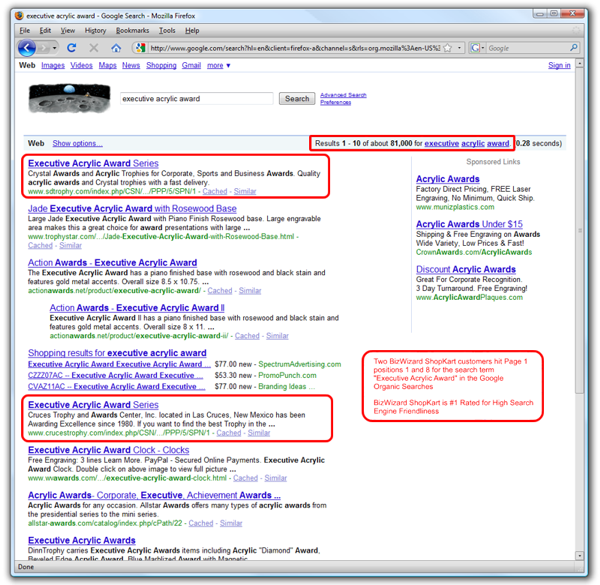Click Similar link for crucestrophy.com result

coord(259,433)
